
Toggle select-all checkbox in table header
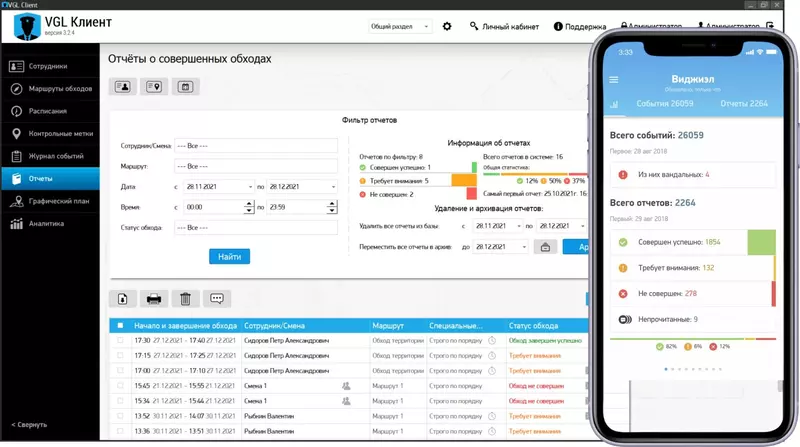121,326
